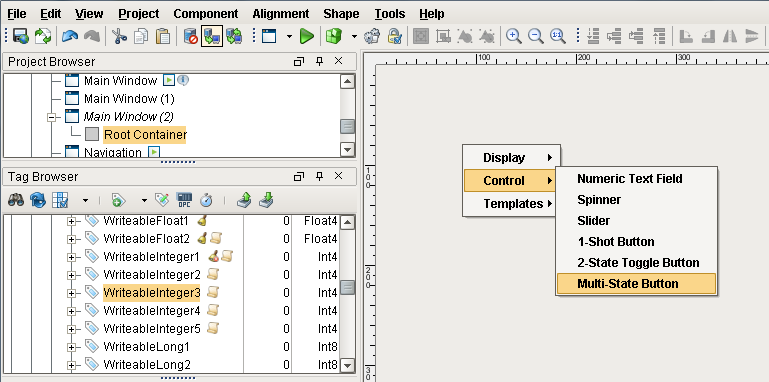This screenshot has height=382, width=769.
Task: Collapse the Main Window (2) tree node
Action: [51, 117]
